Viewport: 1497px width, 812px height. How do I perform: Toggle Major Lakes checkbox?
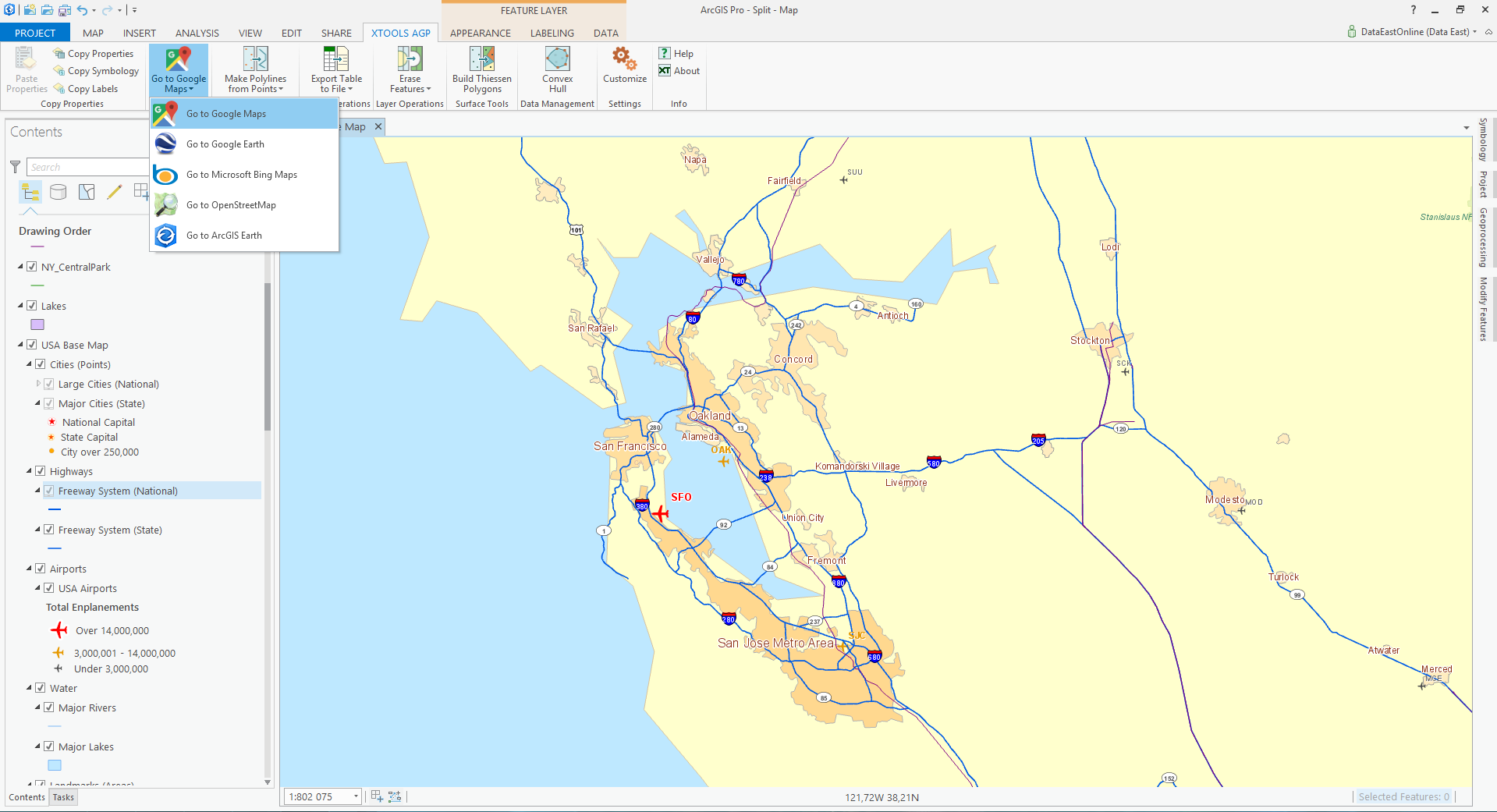coord(49,746)
